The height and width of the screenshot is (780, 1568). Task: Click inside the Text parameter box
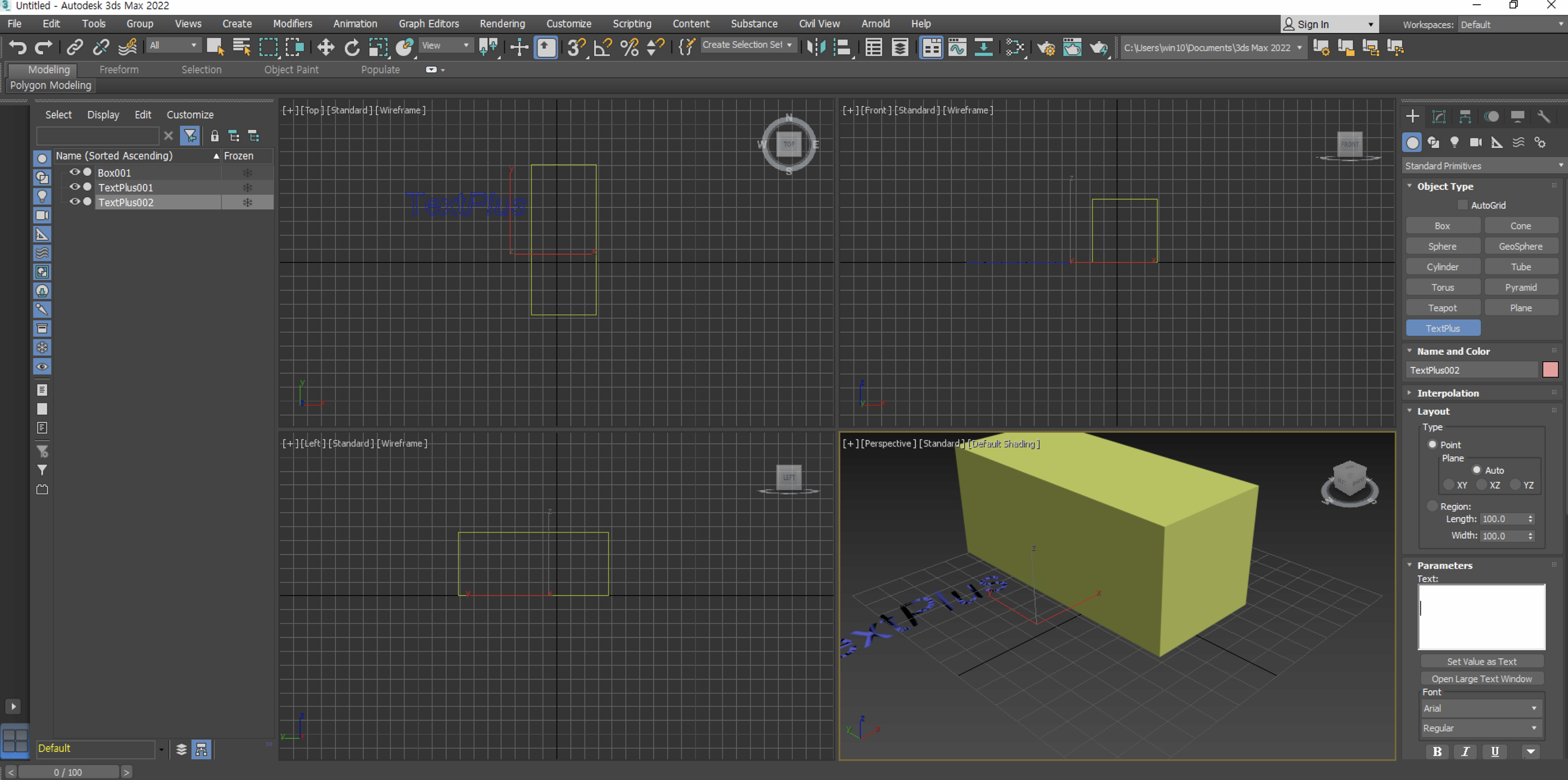click(1481, 616)
